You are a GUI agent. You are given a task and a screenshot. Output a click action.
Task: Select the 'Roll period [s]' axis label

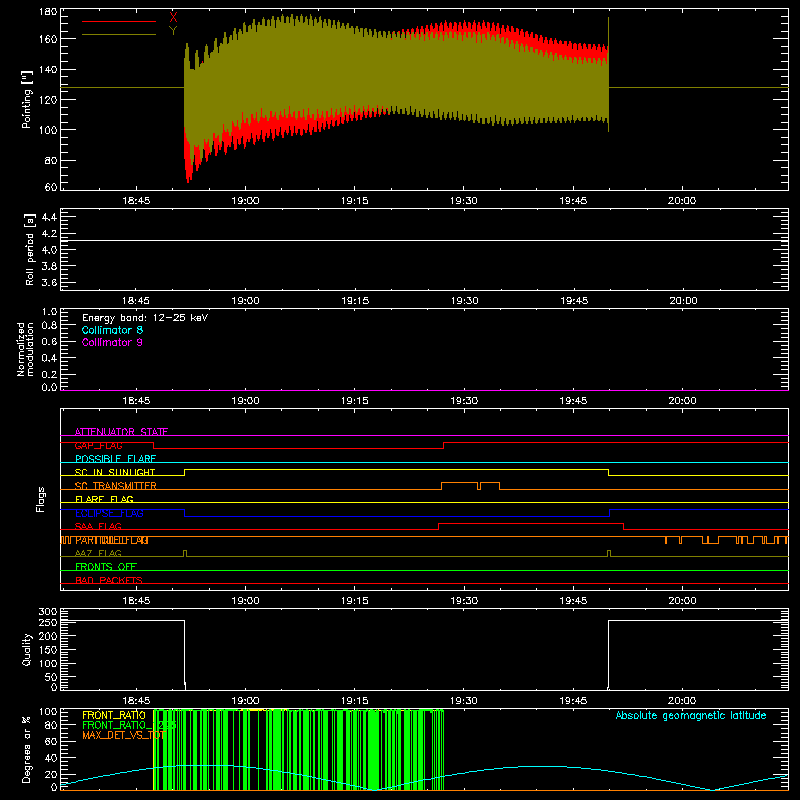click(x=30, y=249)
